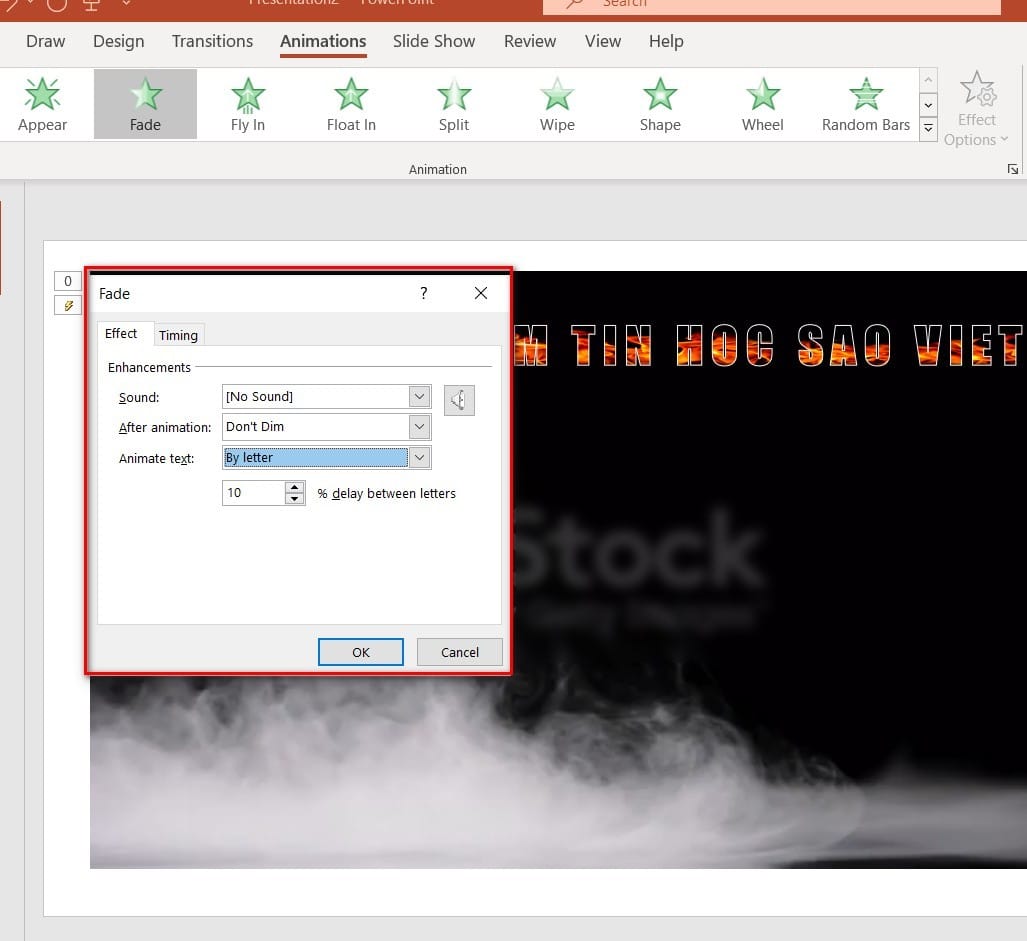Select the Effect tab in Fade dialog
Viewport: 1027px width, 941px height.
point(121,333)
